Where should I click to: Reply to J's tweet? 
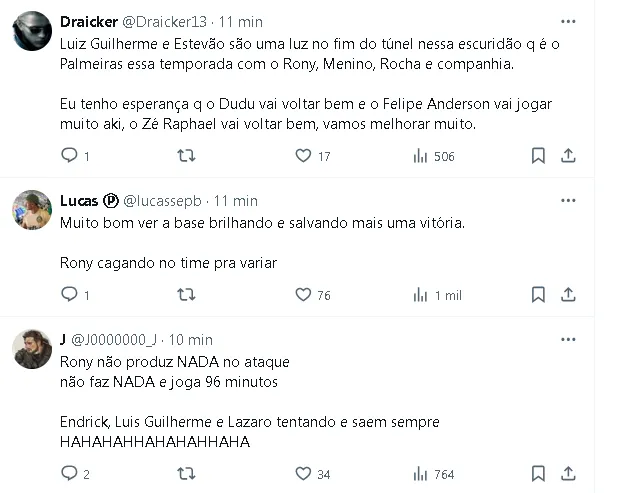pos(69,474)
